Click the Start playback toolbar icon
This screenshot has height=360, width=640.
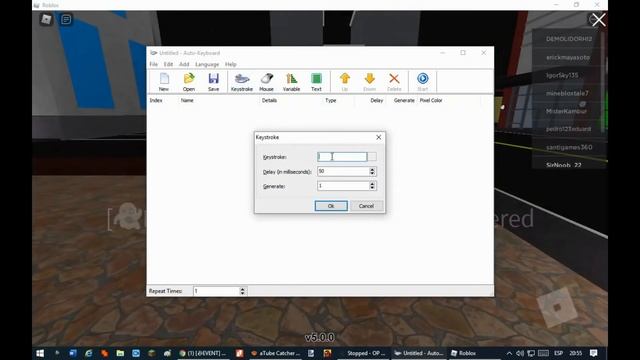pos(422,82)
